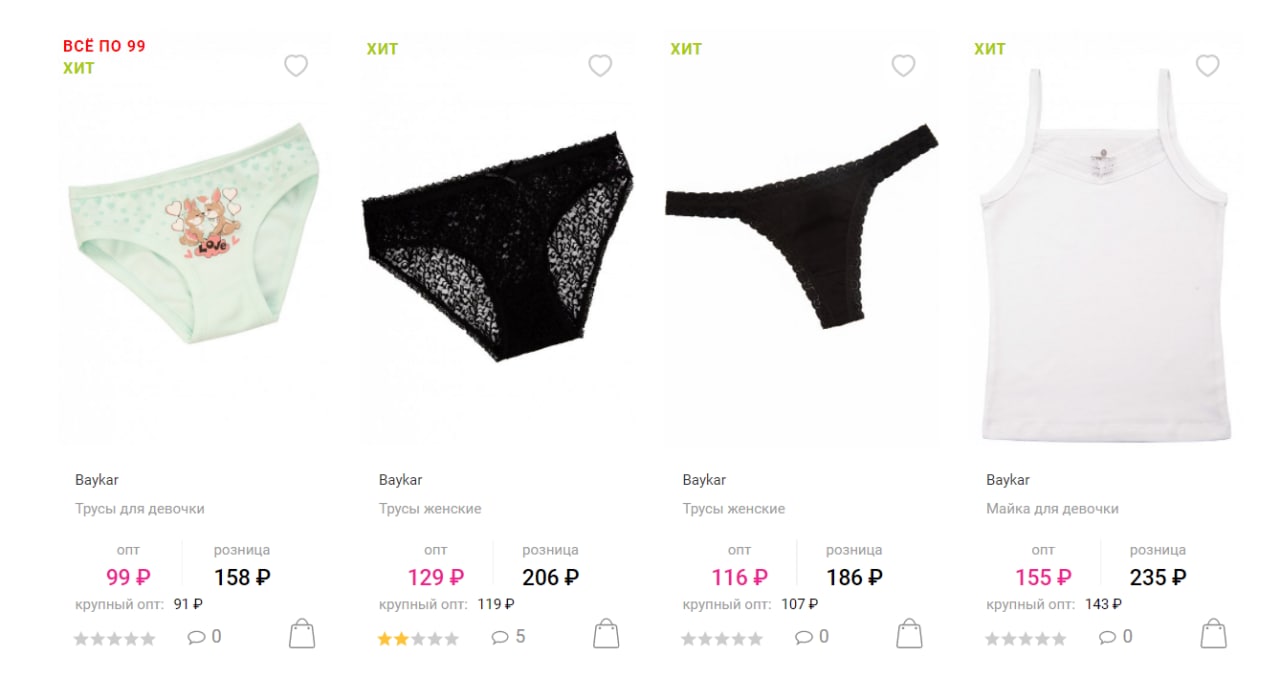View the two-star rating of lace panties
1280x677 pixels.
(x=418, y=638)
